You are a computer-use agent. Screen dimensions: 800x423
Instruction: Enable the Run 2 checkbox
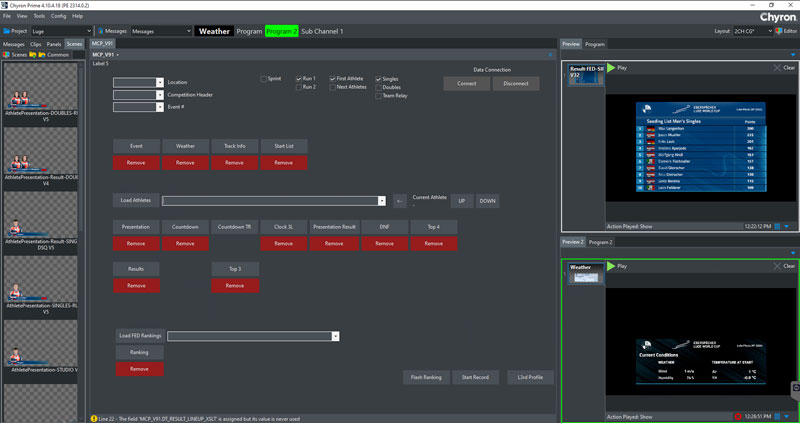(x=298, y=87)
